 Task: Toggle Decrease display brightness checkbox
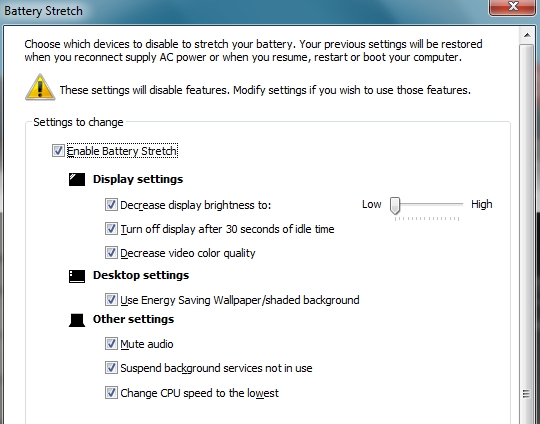pyautogui.click(x=111, y=205)
